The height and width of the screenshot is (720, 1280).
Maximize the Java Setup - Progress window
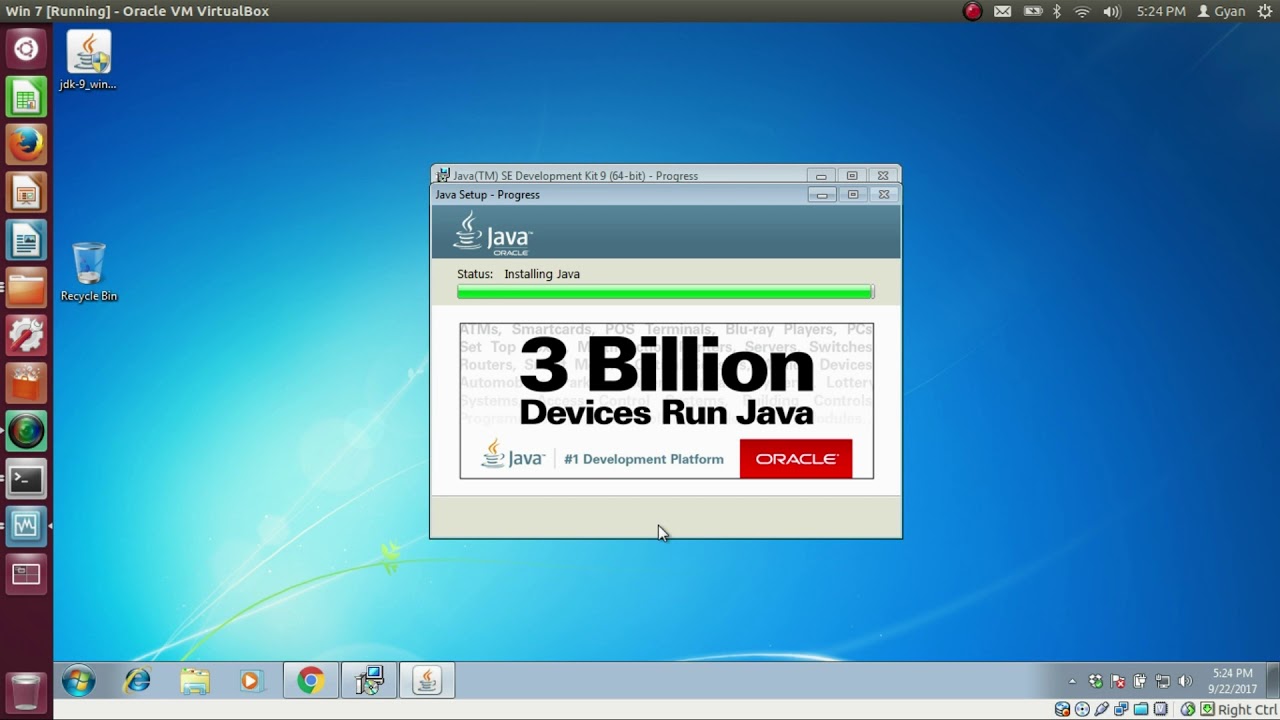click(x=853, y=195)
